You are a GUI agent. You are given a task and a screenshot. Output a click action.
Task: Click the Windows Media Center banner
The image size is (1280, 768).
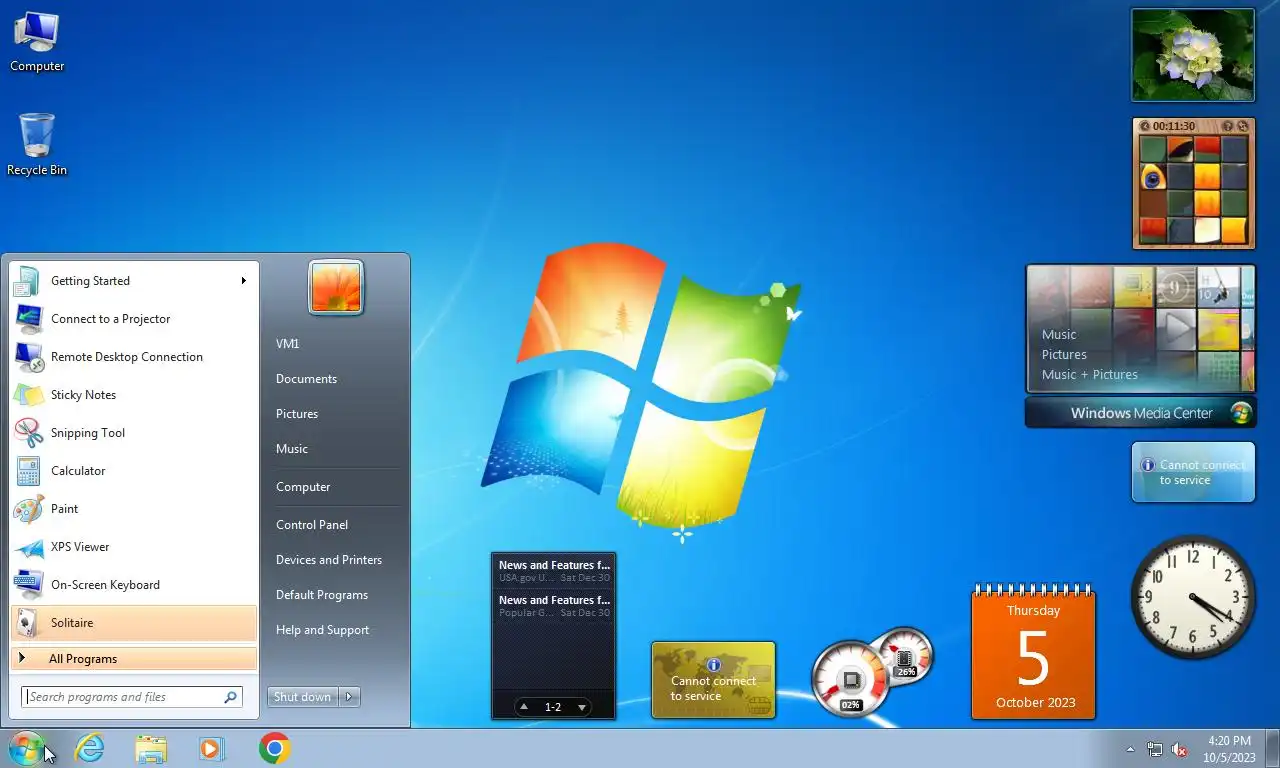click(1141, 413)
